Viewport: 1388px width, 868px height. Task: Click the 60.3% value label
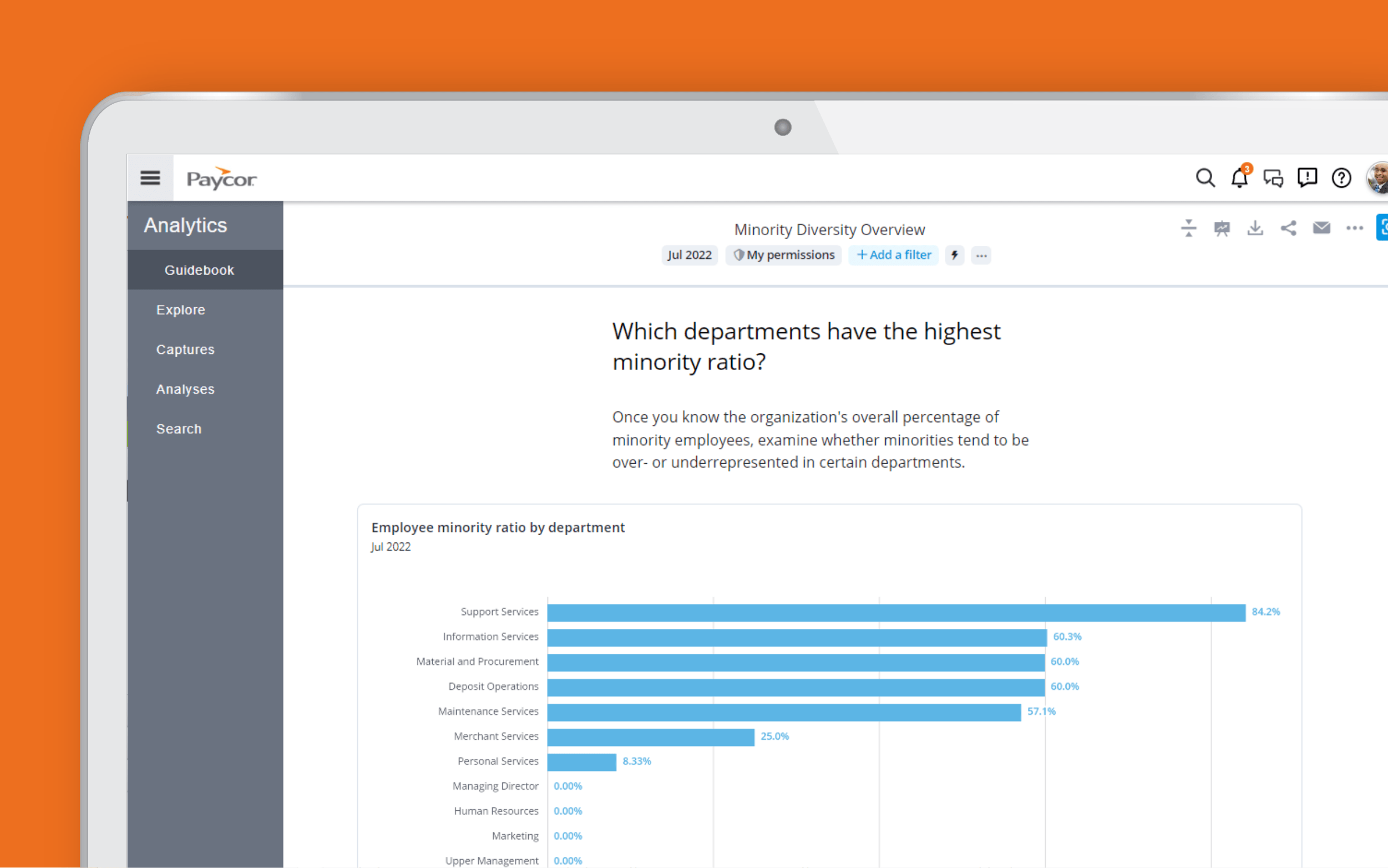point(1067,637)
